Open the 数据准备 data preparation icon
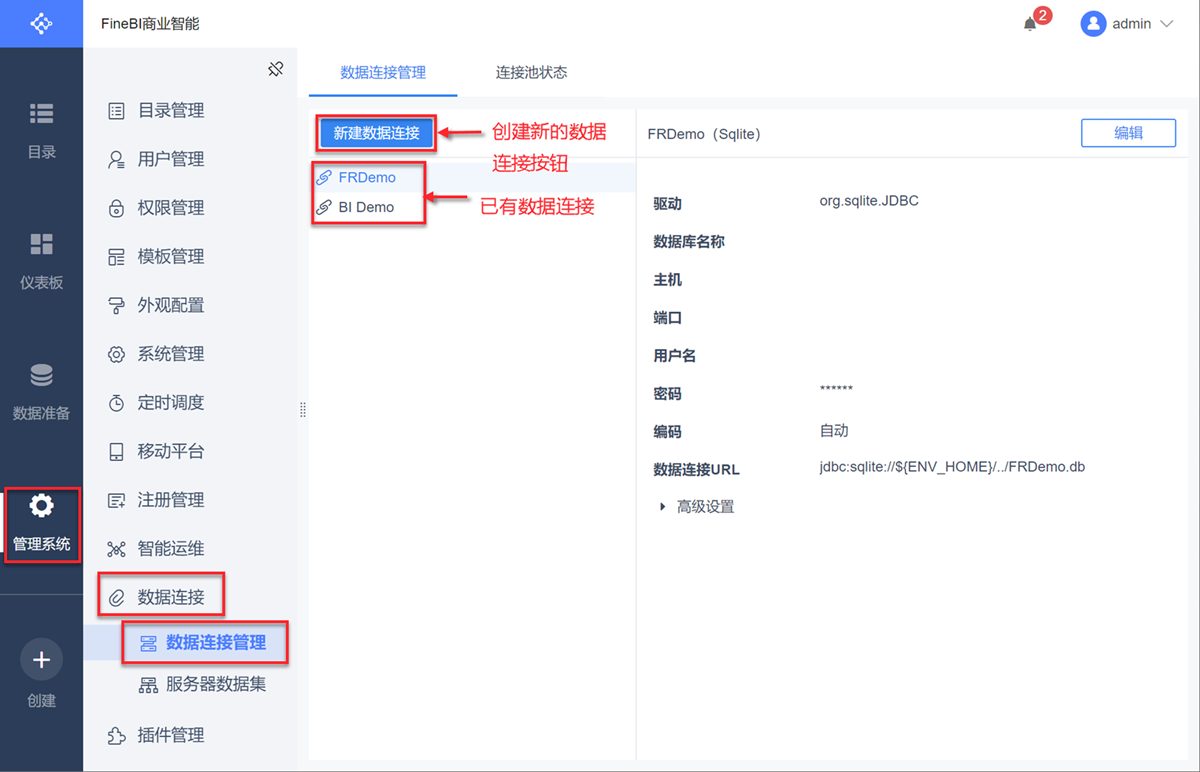 tap(41, 375)
